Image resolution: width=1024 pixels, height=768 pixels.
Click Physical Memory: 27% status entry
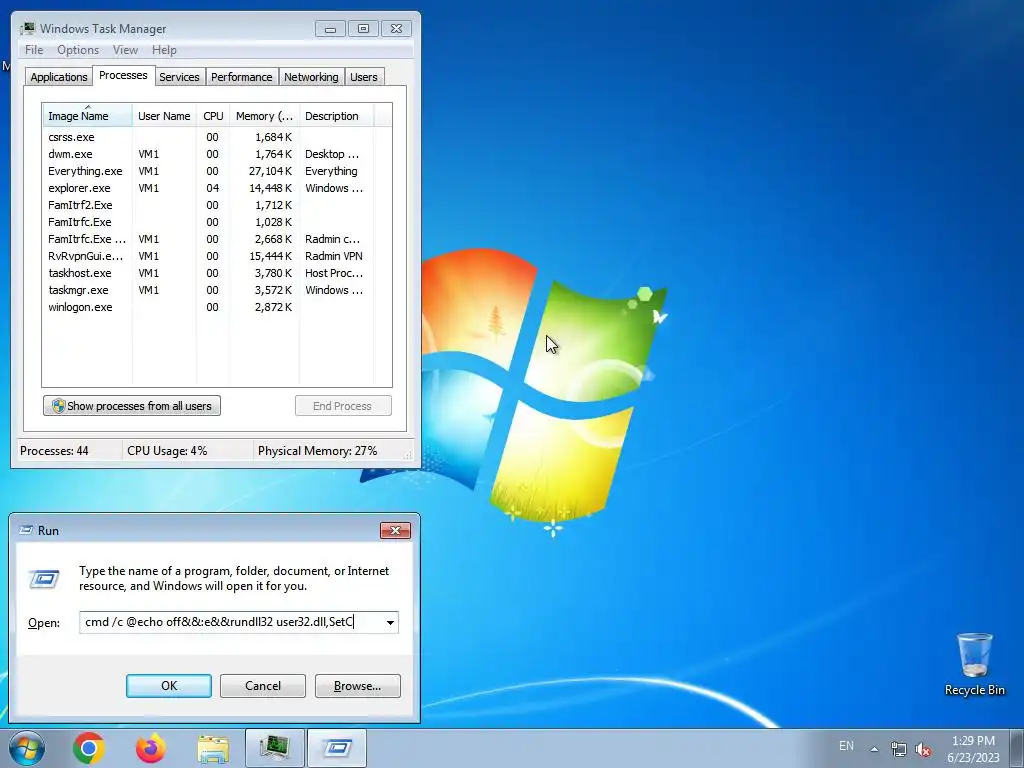pos(317,451)
